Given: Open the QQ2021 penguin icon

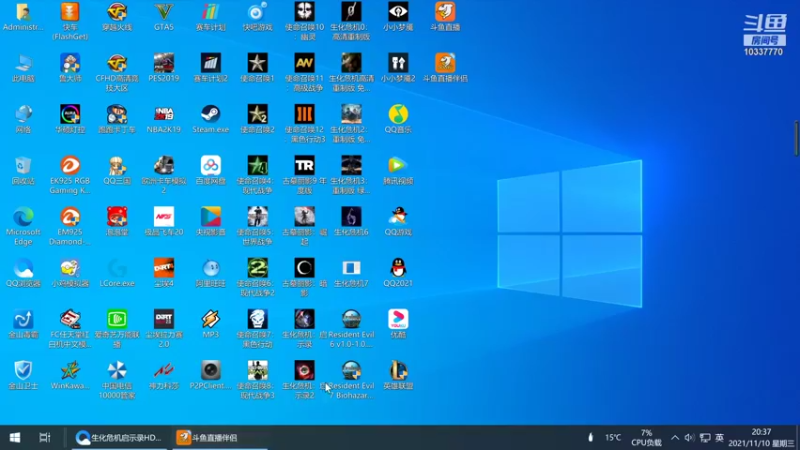Looking at the screenshot, I should point(398,272).
